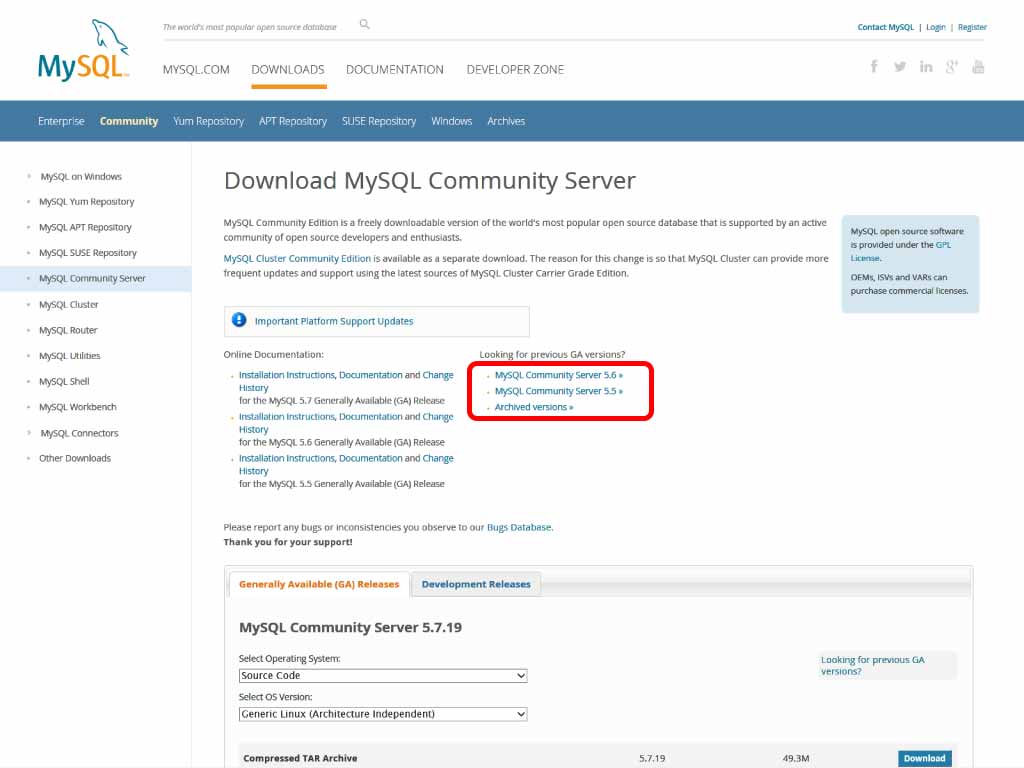The width and height of the screenshot is (1024, 768).
Task: Open MySQL Utilities sidebar item
Action: pyautogui.click(x=70, y=356)
